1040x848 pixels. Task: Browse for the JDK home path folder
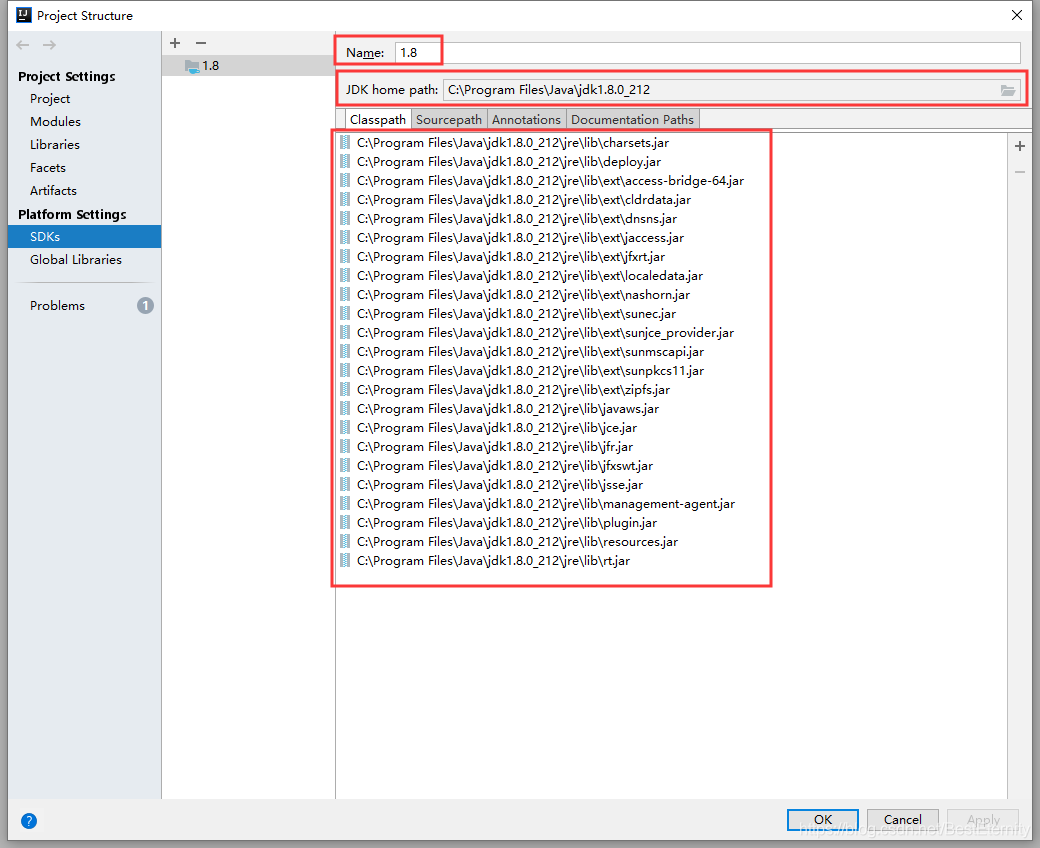click(1008, 90)
